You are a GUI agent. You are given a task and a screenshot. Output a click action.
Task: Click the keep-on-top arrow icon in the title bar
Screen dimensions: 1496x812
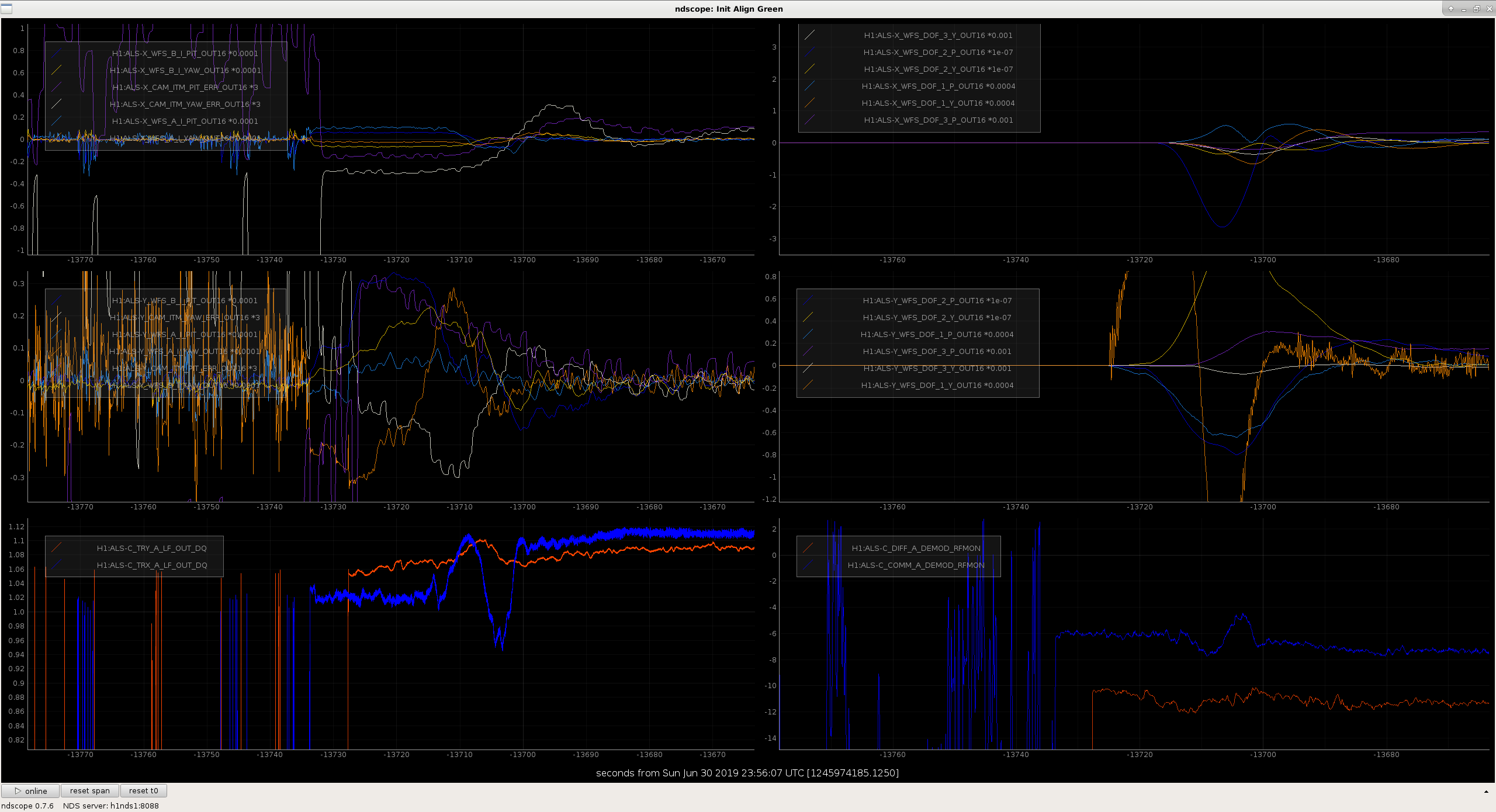(x=1451, y=9)
